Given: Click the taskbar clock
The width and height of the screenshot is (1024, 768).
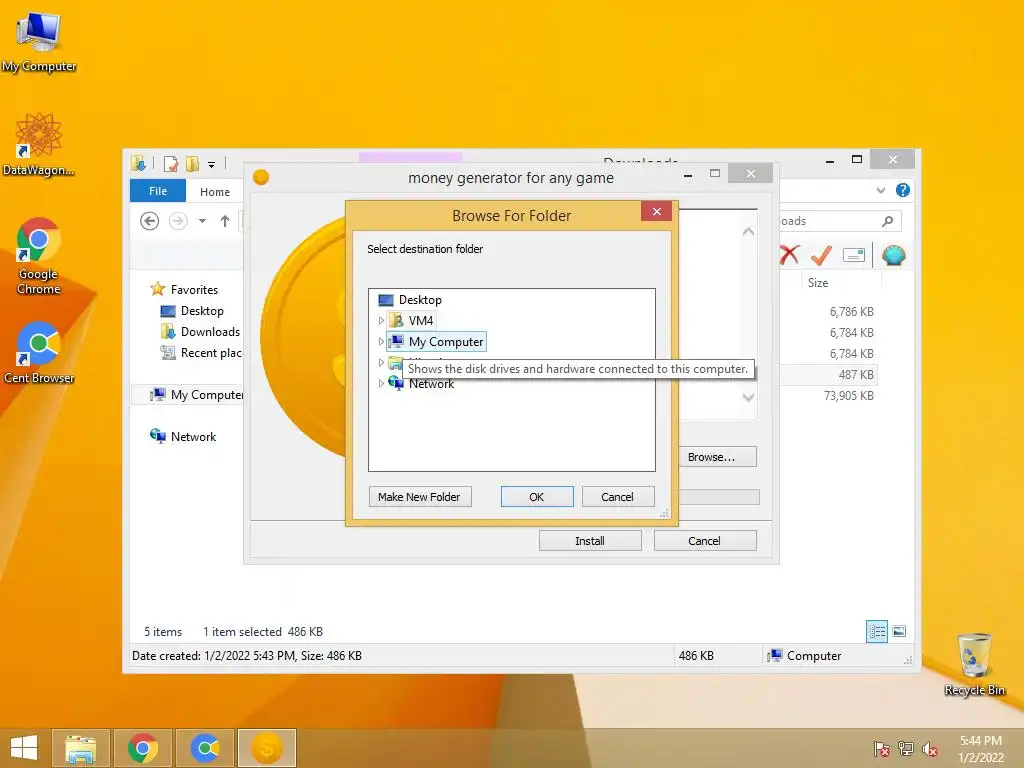Looking at the screenshot, I should pos(981,749).
